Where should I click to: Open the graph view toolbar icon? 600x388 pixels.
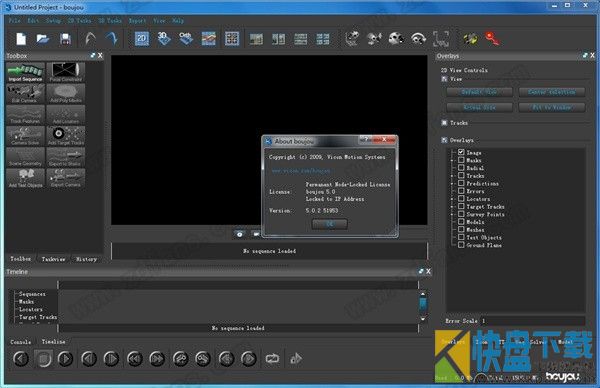[x=209, y=39]
